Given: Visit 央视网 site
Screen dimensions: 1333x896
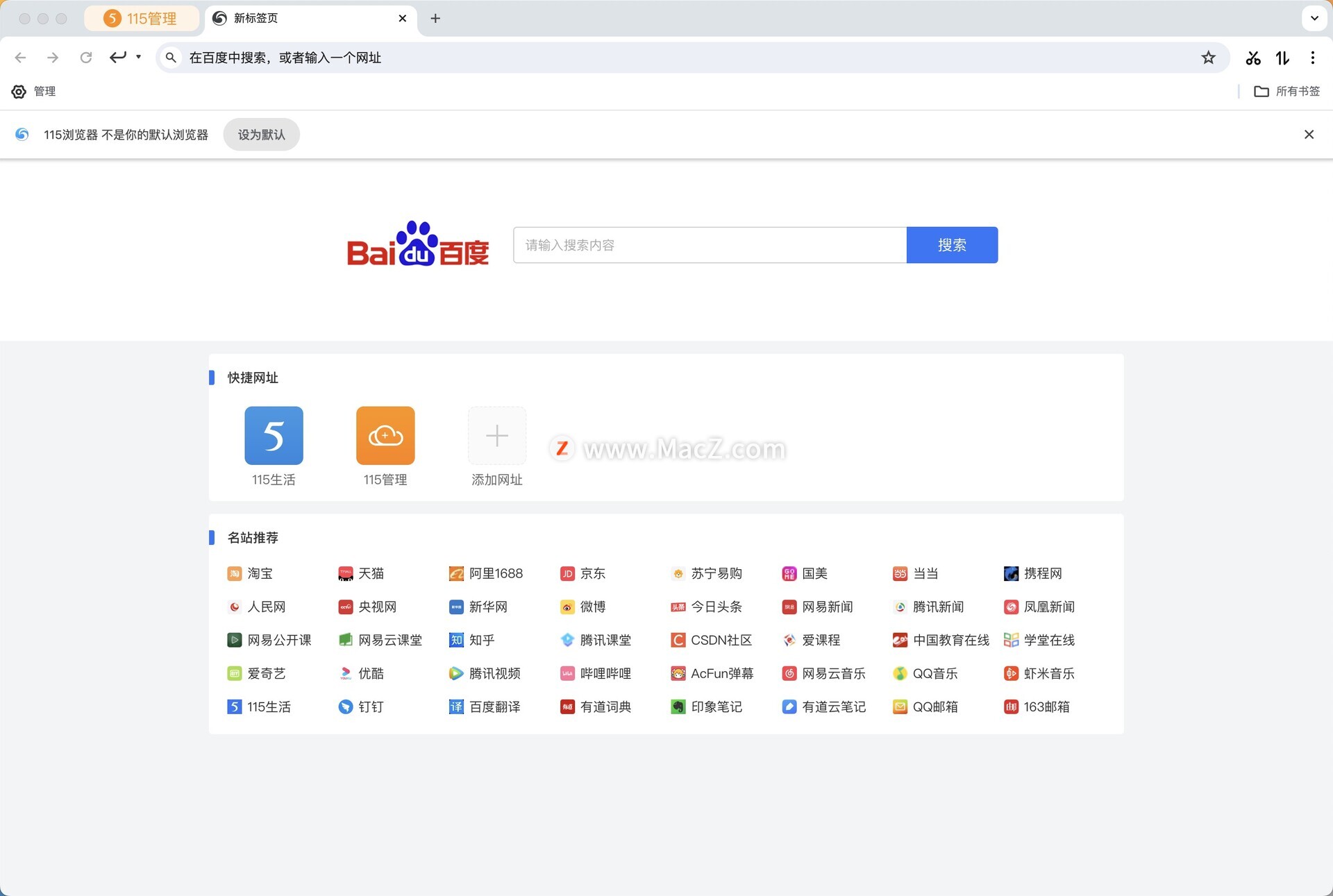Looking at the screenshot, I should (x=367, y=607).
